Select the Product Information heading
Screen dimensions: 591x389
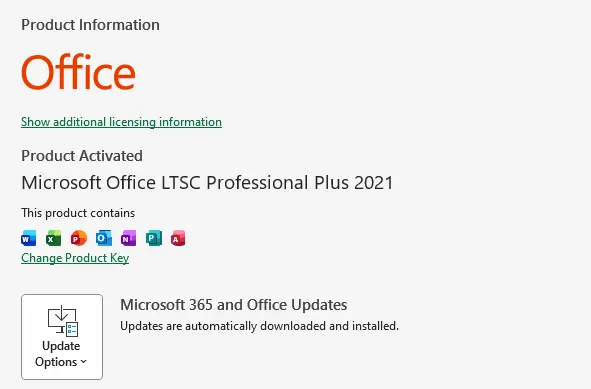[x=90, y=25]
